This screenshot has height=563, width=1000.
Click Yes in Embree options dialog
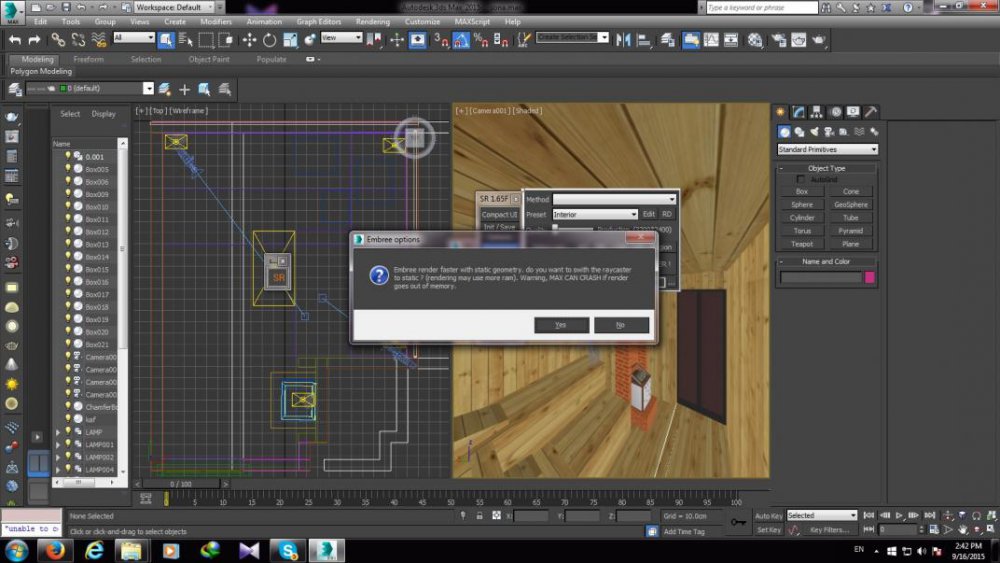(560, 325)
